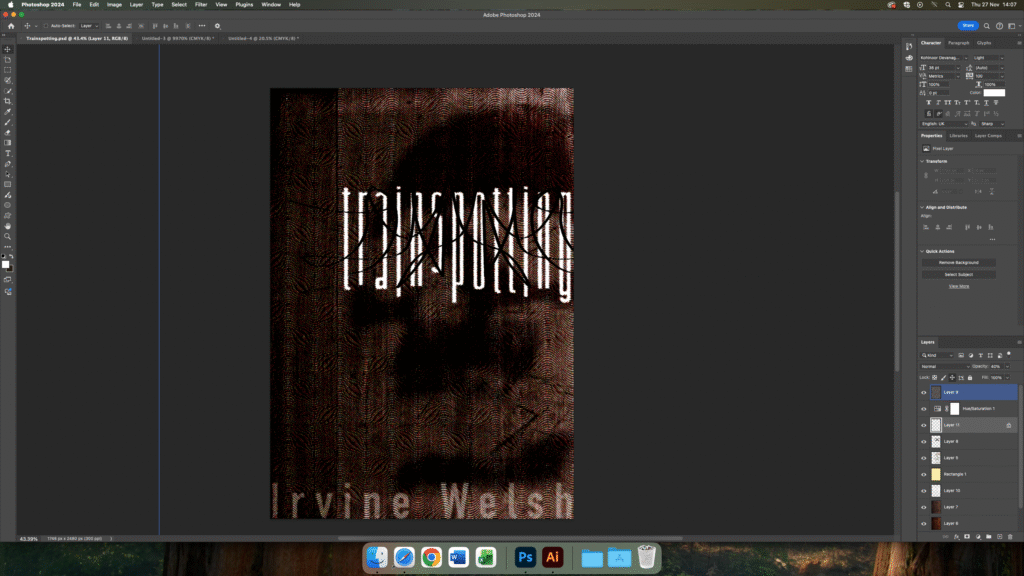The image size is (1024, 576).
Task: Delete layer using the trash icon
Action: tap(1010, 537)
